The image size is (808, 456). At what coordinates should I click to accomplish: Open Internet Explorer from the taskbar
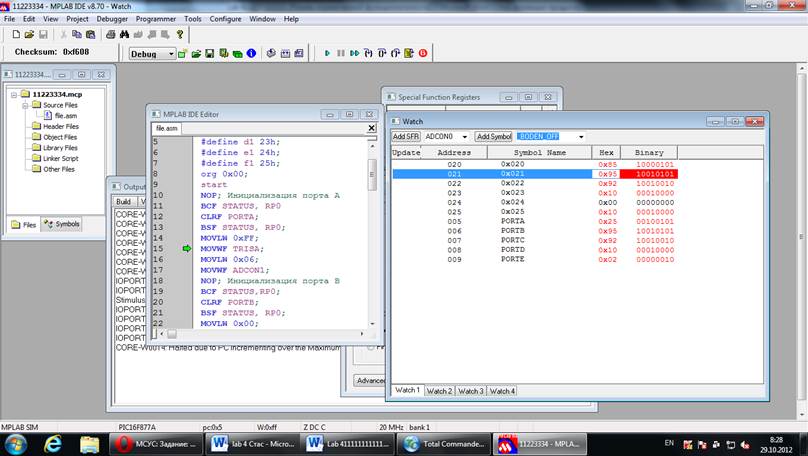53,444
